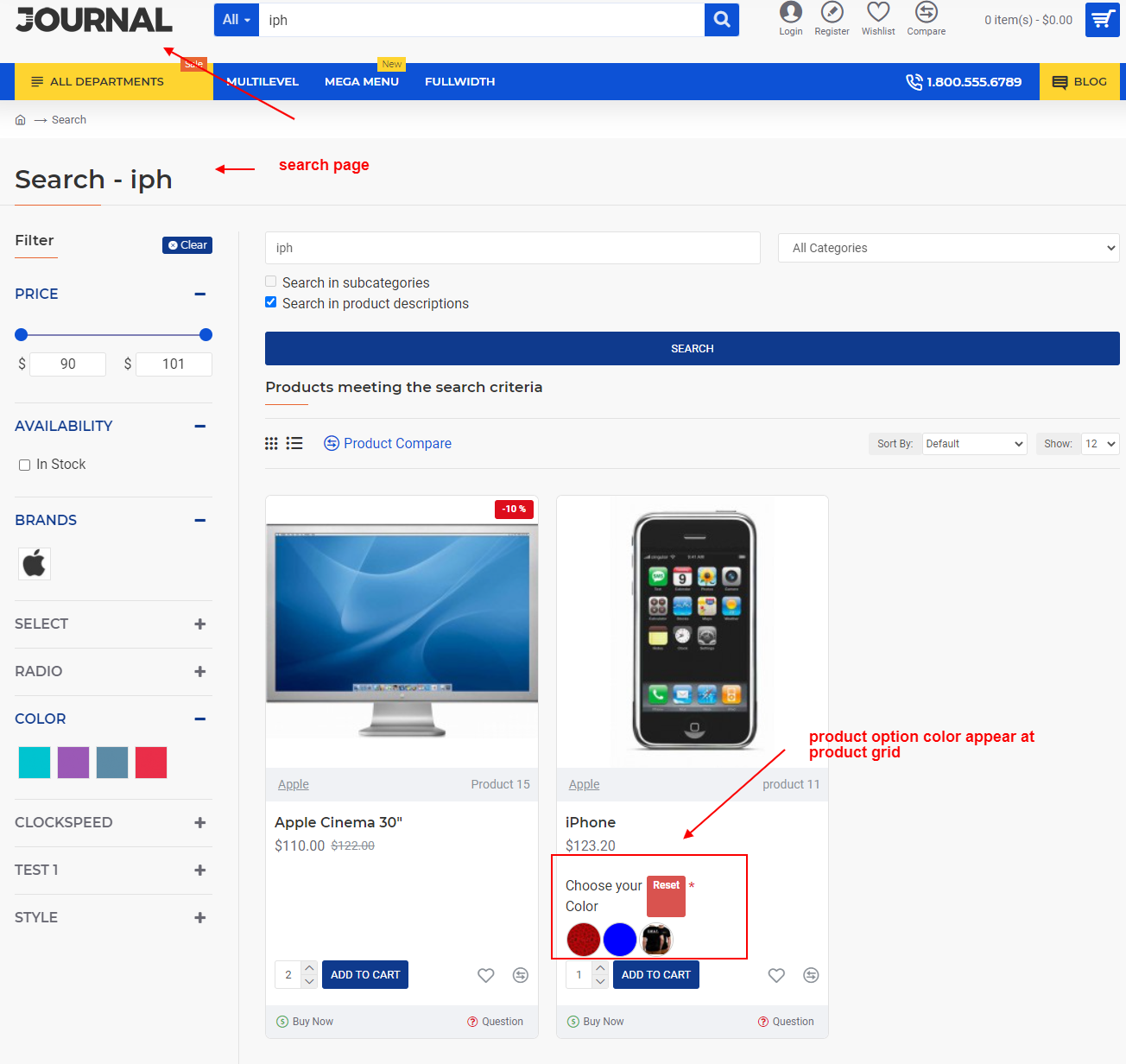The width and height of the screenshot is (1126, 1064).
Task: Open the All search category dropdown
Action: tap(237, 20)
